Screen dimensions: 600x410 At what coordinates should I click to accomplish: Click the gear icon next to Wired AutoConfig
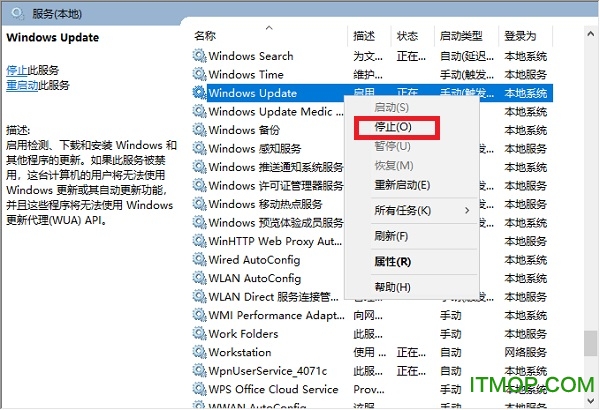coord(199,260)
